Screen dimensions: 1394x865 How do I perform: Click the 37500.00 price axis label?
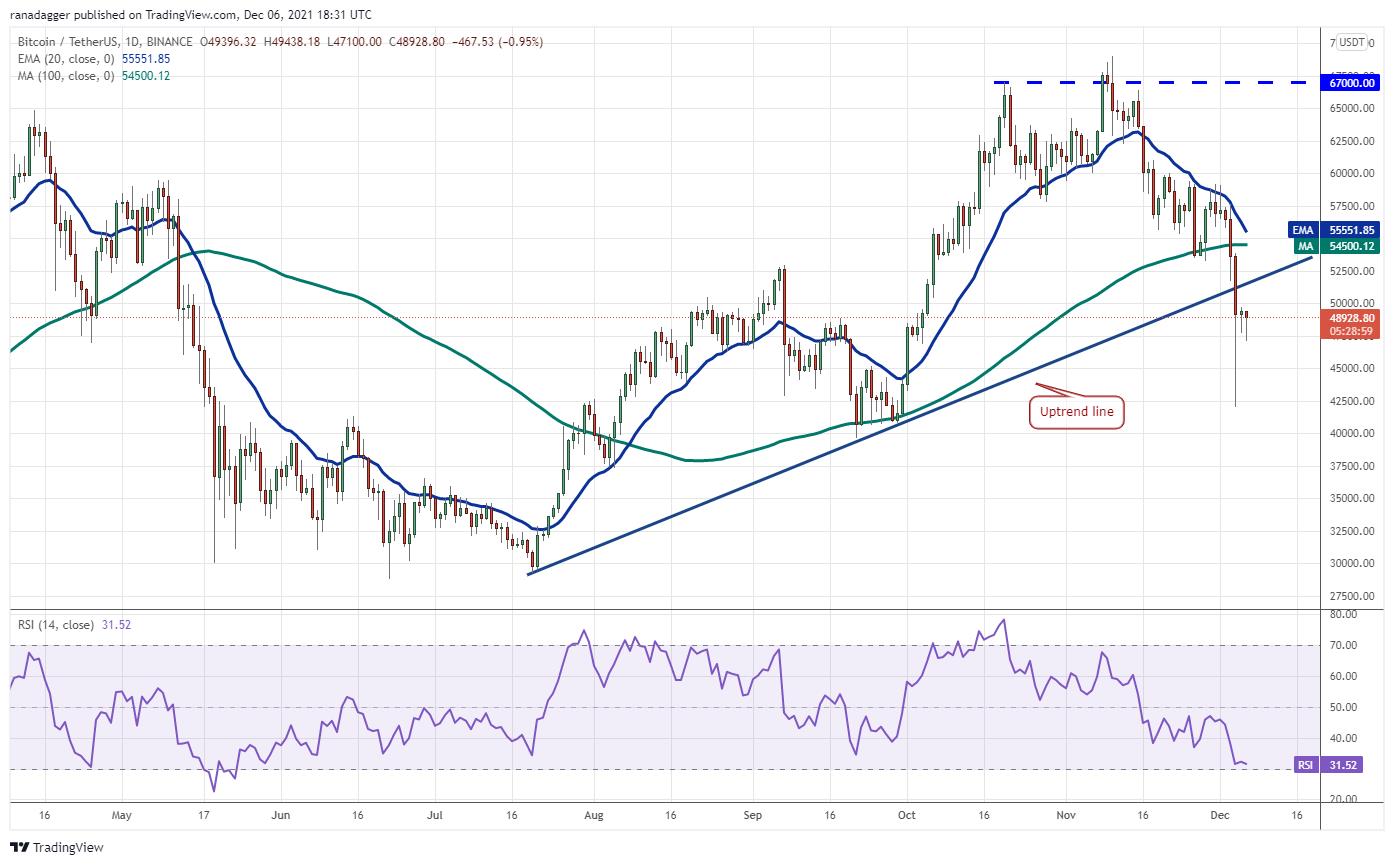click(x=1352, y=466)
